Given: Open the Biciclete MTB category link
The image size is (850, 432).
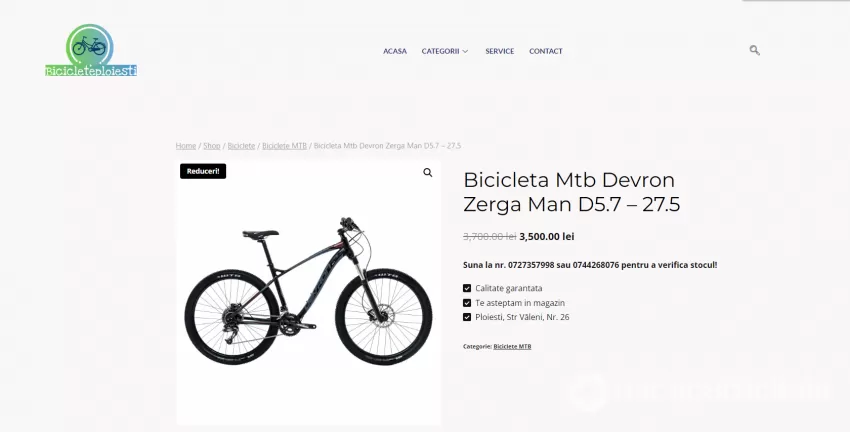Looking at the screenshot, I should pos(512,346).
